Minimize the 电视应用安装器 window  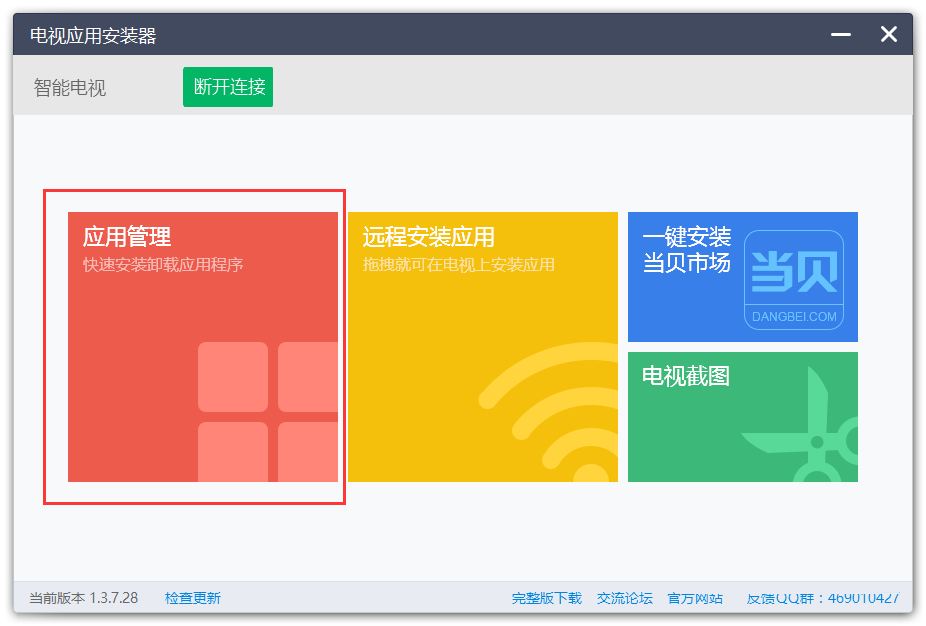click(x=841, y=35)
